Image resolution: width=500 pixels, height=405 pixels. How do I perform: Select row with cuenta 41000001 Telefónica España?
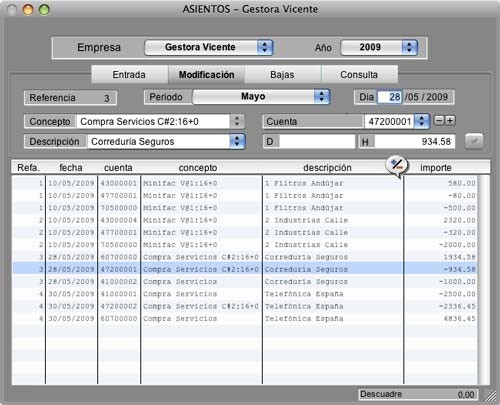click(x=245, y=294)
